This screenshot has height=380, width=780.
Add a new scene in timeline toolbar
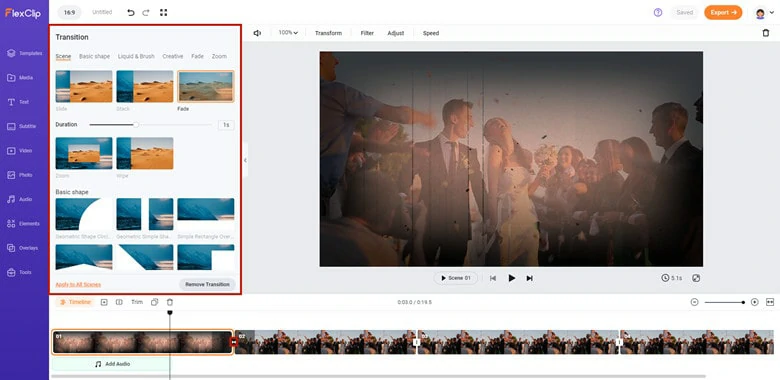pos(104,302)
